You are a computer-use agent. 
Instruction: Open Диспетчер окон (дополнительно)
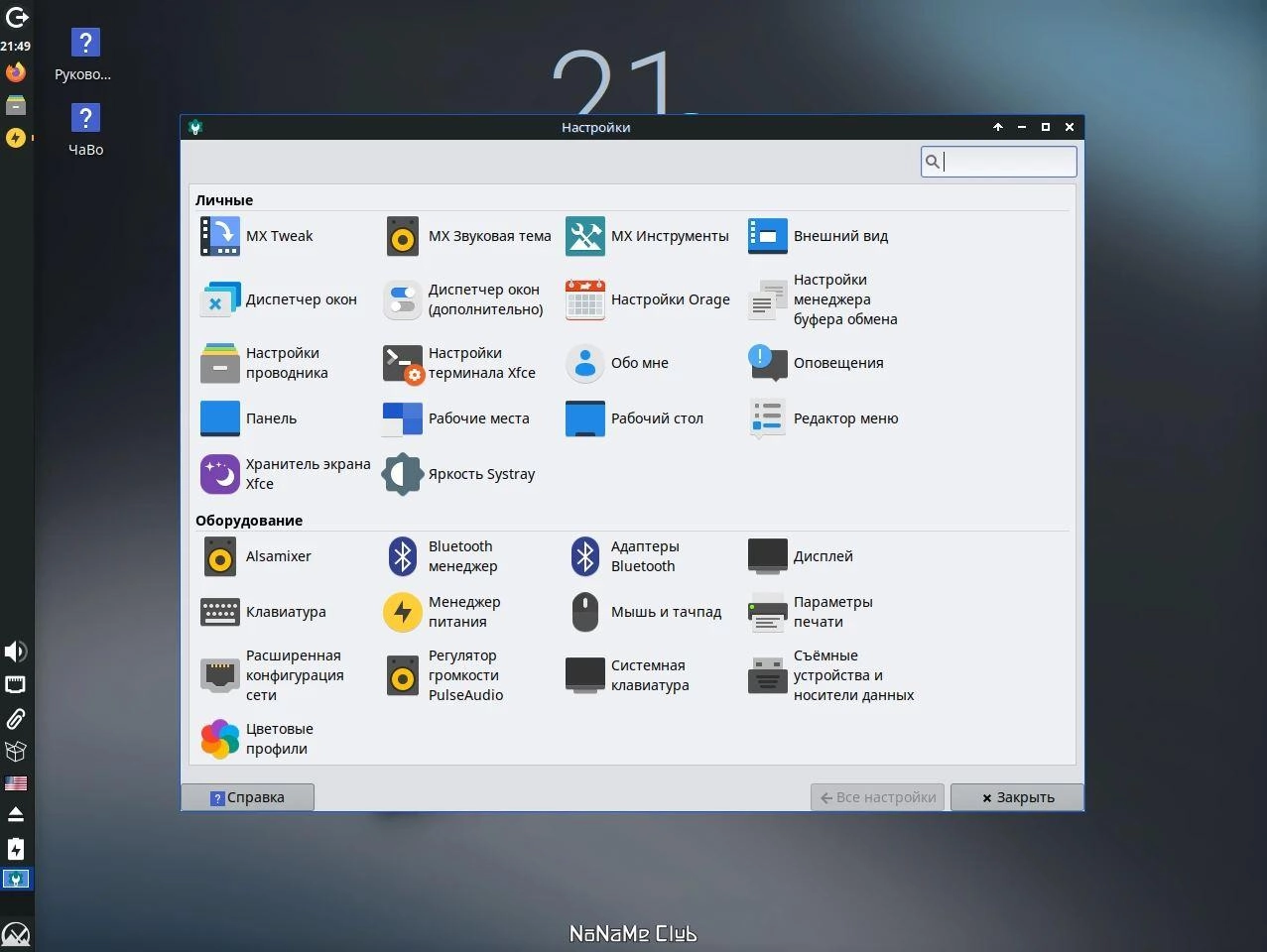point(463,299)
